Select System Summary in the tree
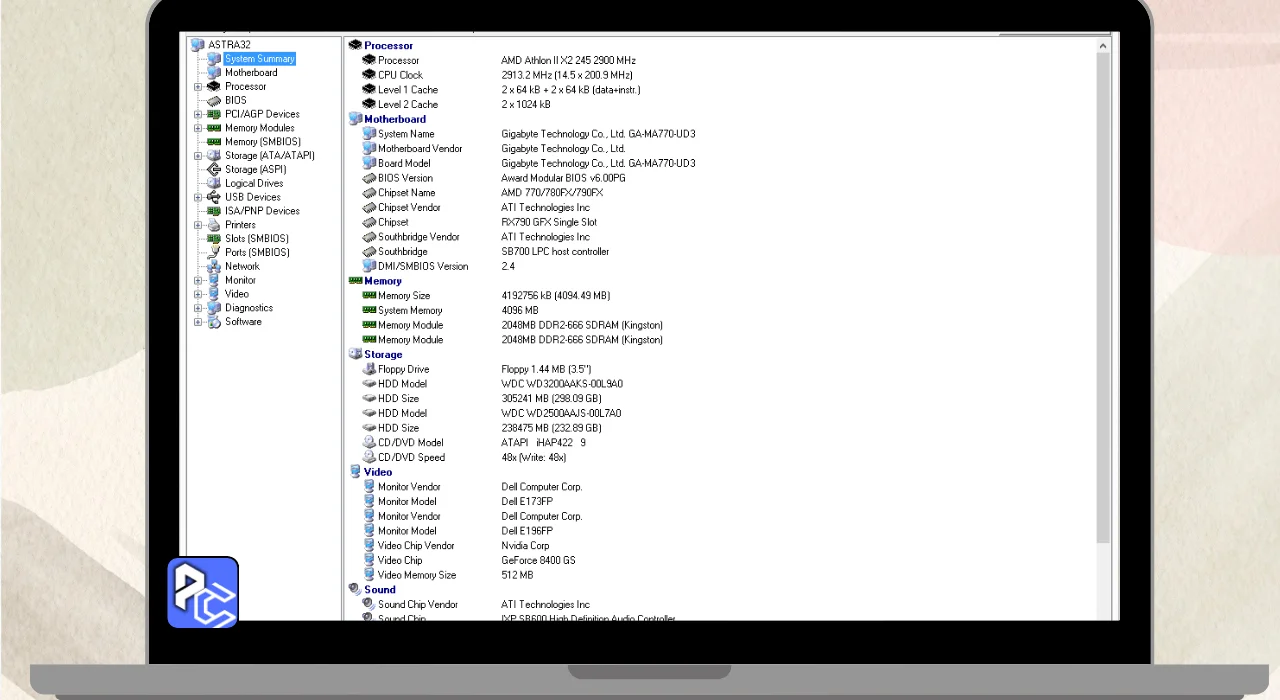This screenshot has height=700, width=1280. click(x=259, y=59)
